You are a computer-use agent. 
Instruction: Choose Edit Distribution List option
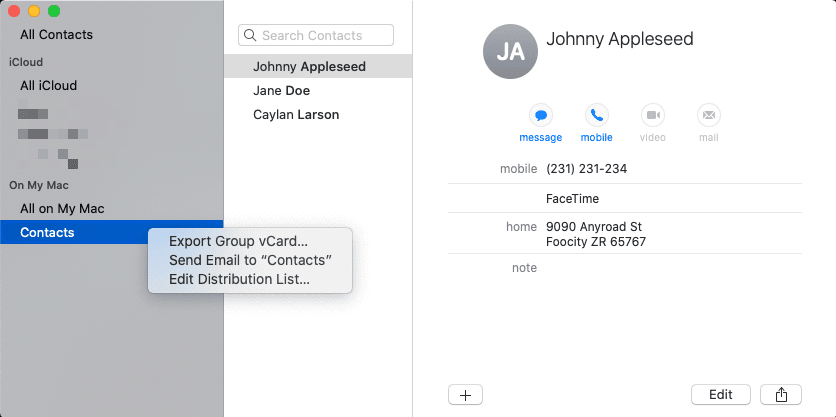[x=239, y=279]
